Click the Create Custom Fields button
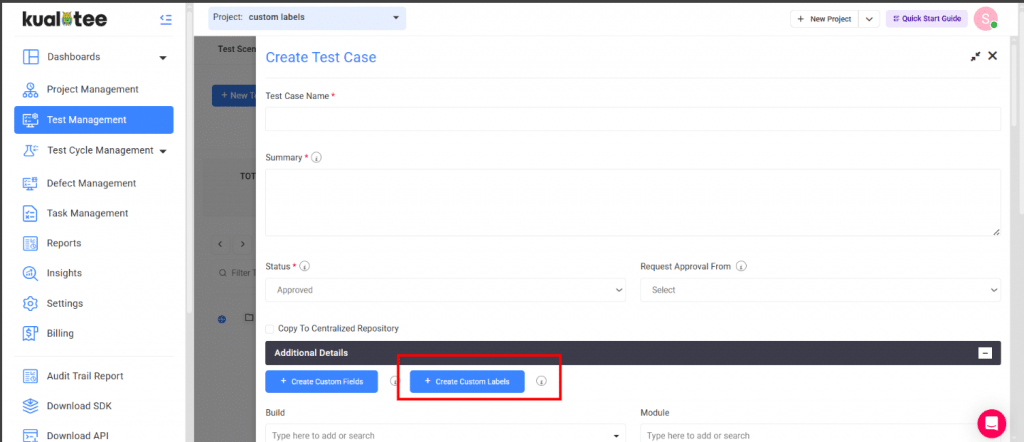Image resolution: width=1024 pixels, height=442 pixels. tap(321, 381)
